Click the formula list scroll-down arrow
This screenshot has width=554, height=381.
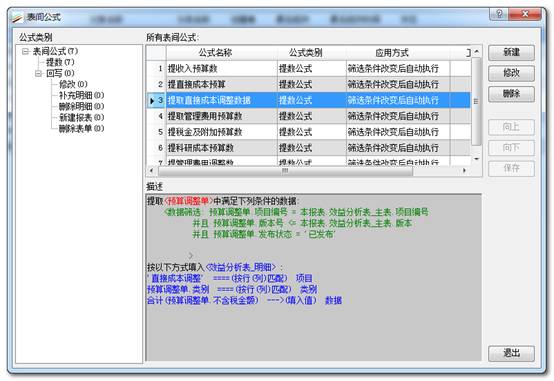coord(477,159)
